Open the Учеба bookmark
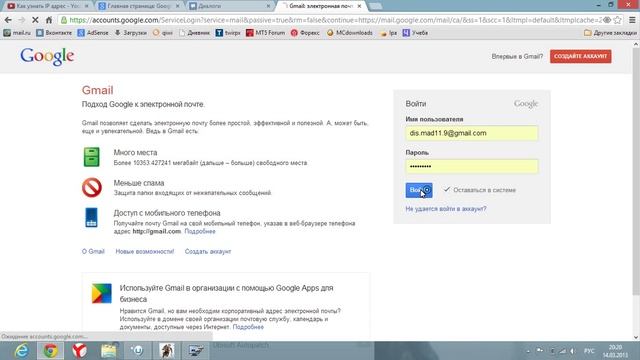The height and width of the screenshot is (360, 640). point(415,33)
